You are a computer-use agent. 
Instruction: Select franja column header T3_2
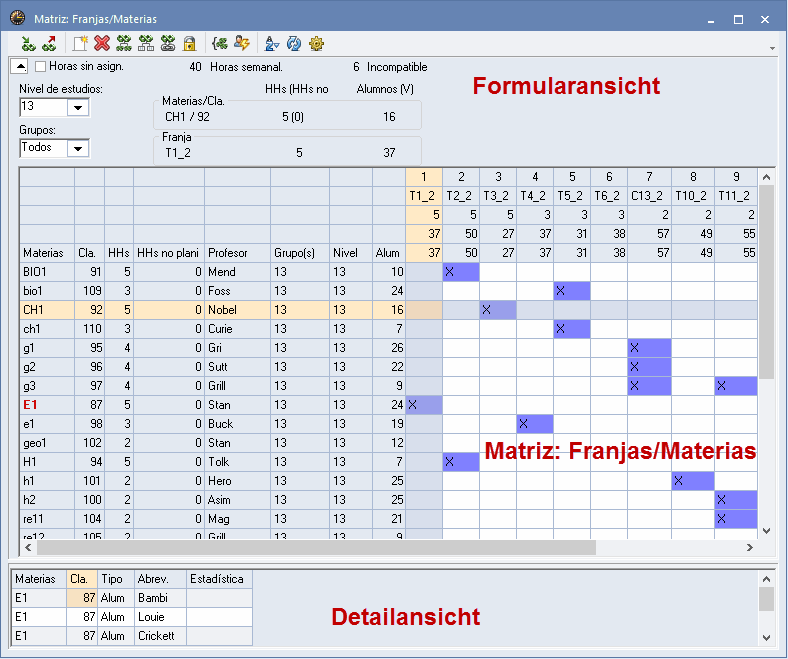tap(498, 196)
